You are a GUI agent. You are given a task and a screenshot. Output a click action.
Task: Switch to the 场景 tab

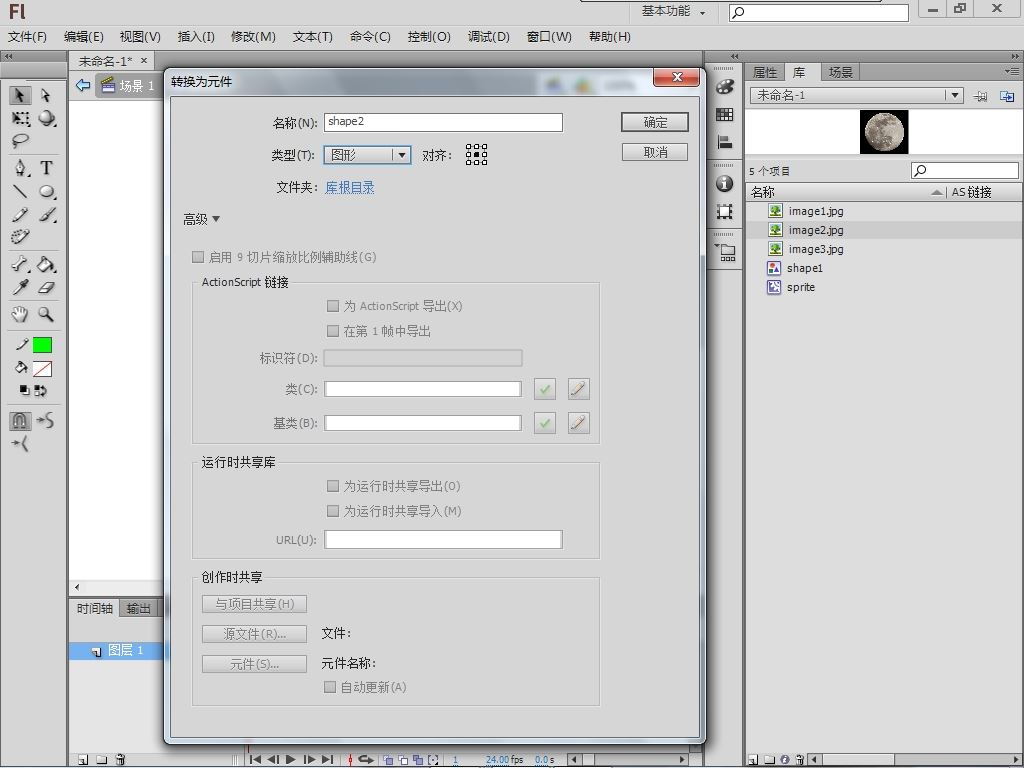(840, 72)
